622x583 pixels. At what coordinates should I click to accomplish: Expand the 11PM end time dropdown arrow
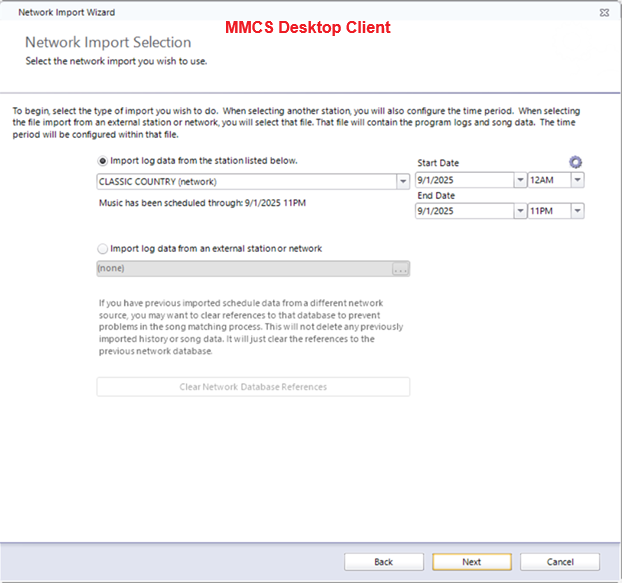pyautogui.click(x=577, y=211)
